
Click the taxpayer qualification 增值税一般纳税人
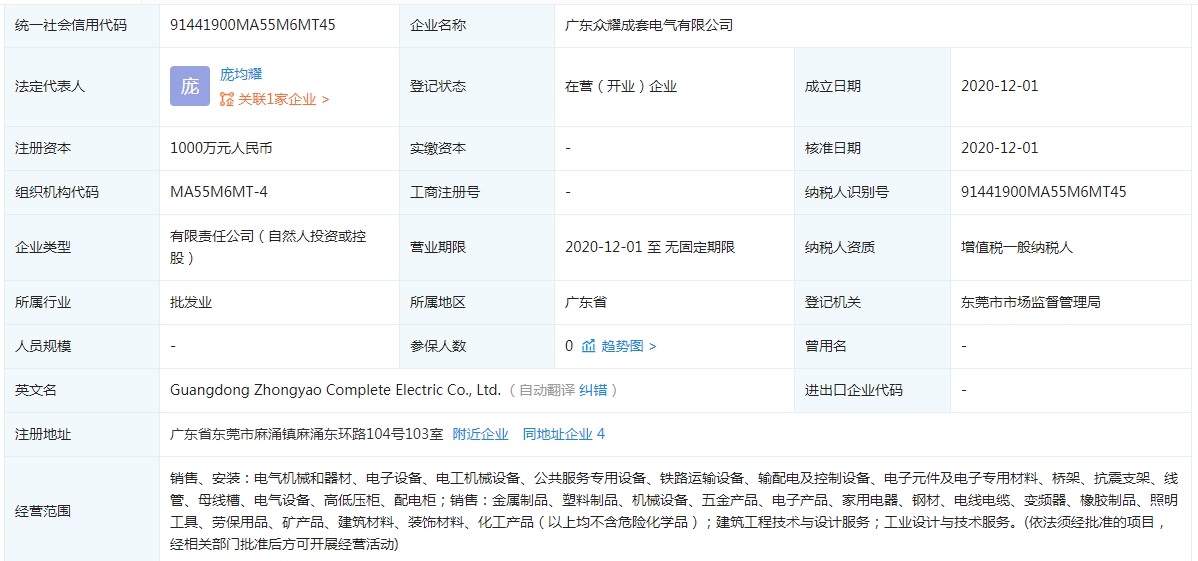pos(1017,247)
